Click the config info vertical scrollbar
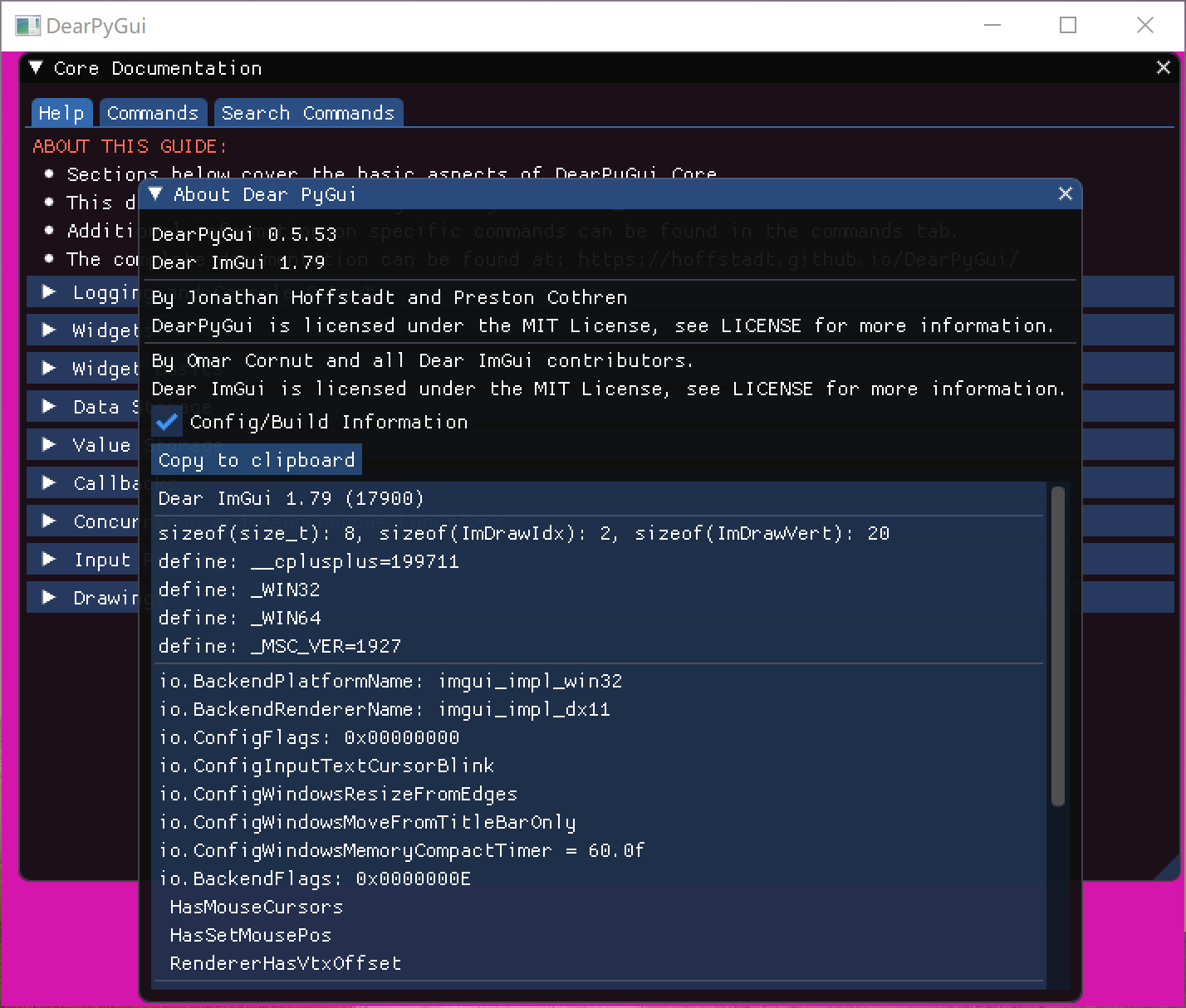This screenshot has width=1186, height=1008. tap(1057, 646)
